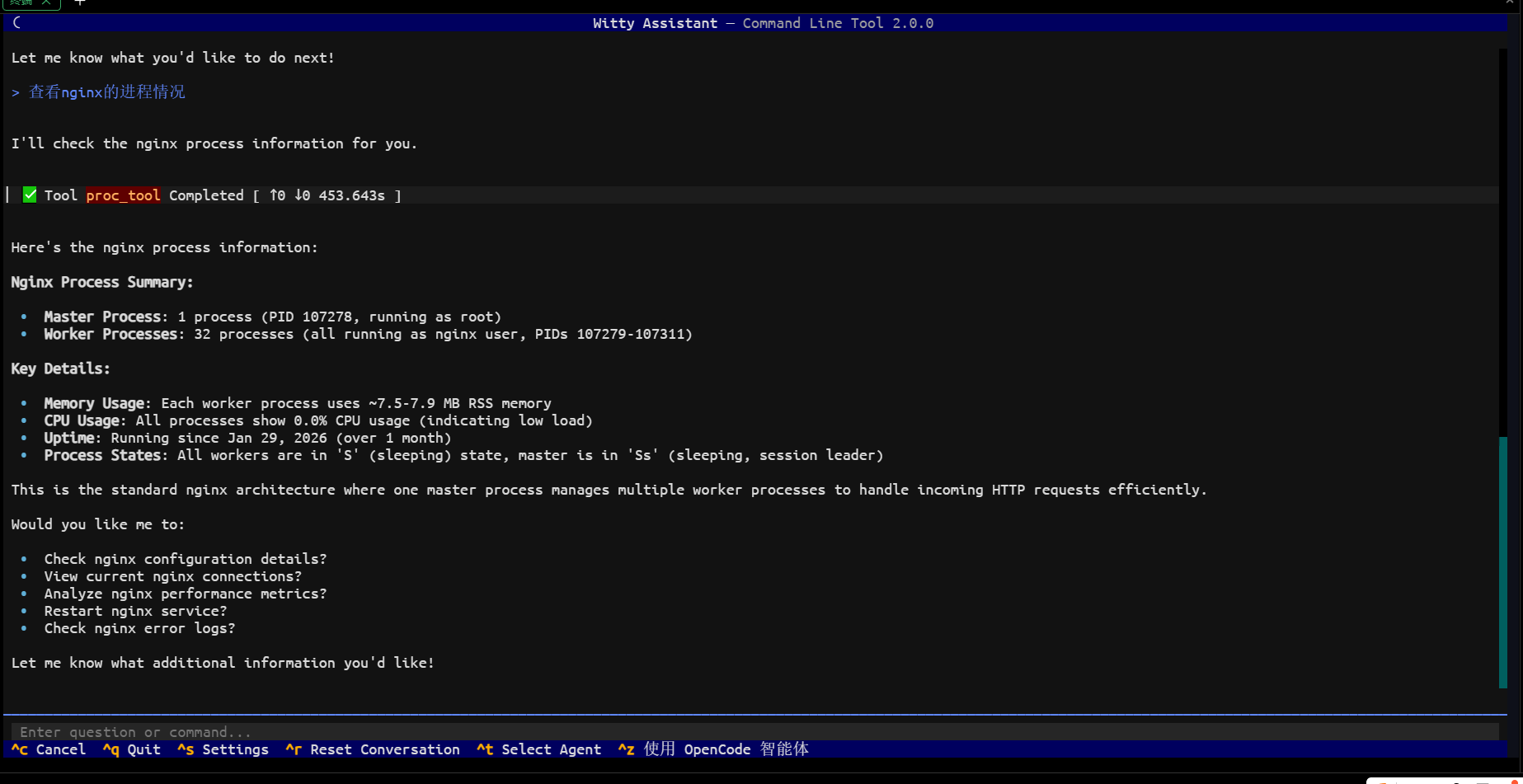This screenshot has height=784, width=1523.
Task: Click the Process States bullet line
Action: (x=463, y=455)
